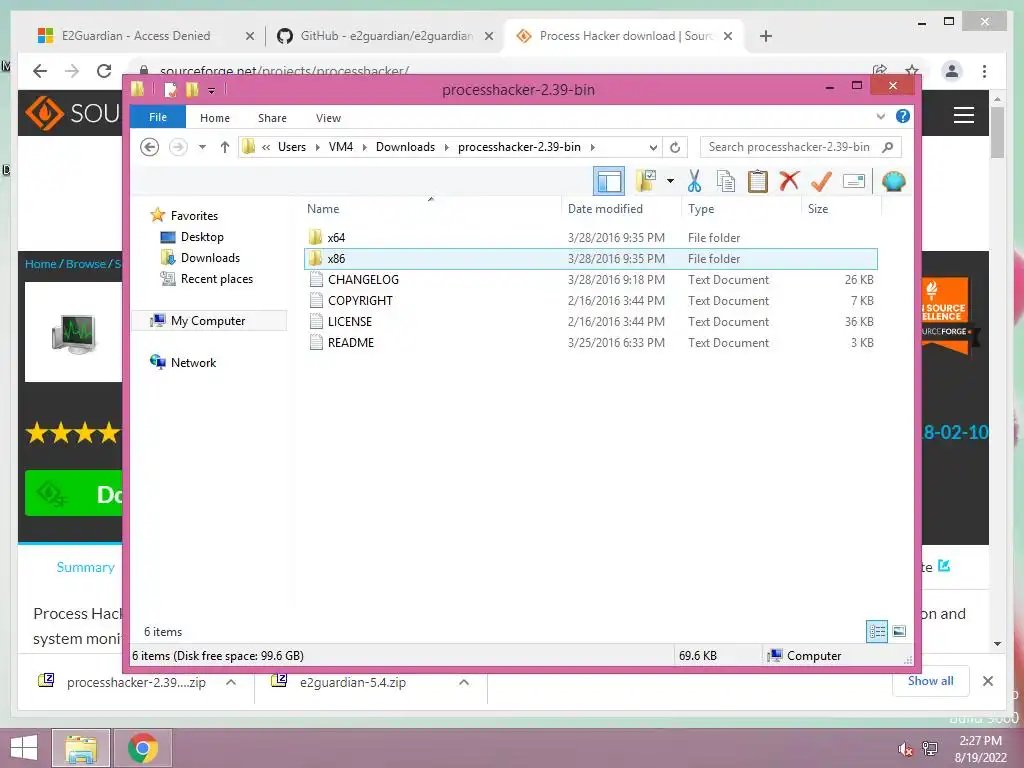Close the Chrome downloads bar

(987, 681)
